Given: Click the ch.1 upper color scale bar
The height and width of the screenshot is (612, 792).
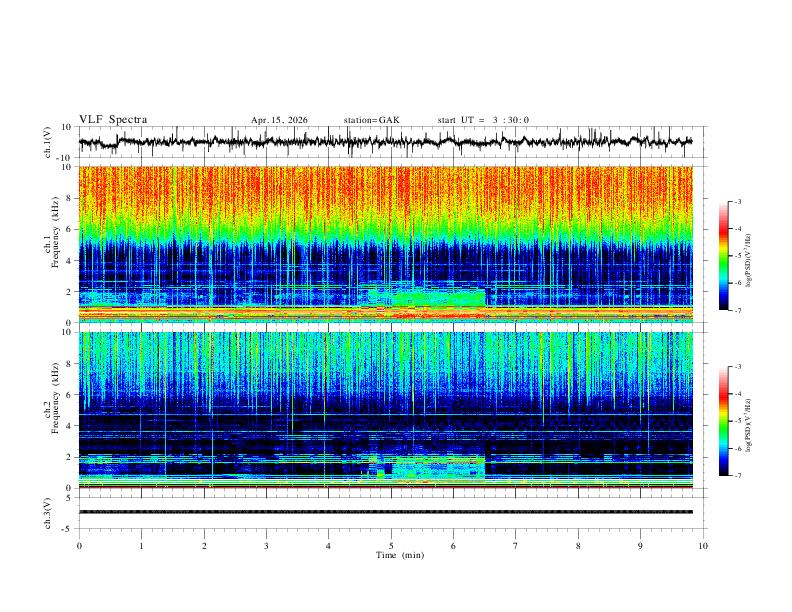Looking at the screenshot, I should click(723, 256).
